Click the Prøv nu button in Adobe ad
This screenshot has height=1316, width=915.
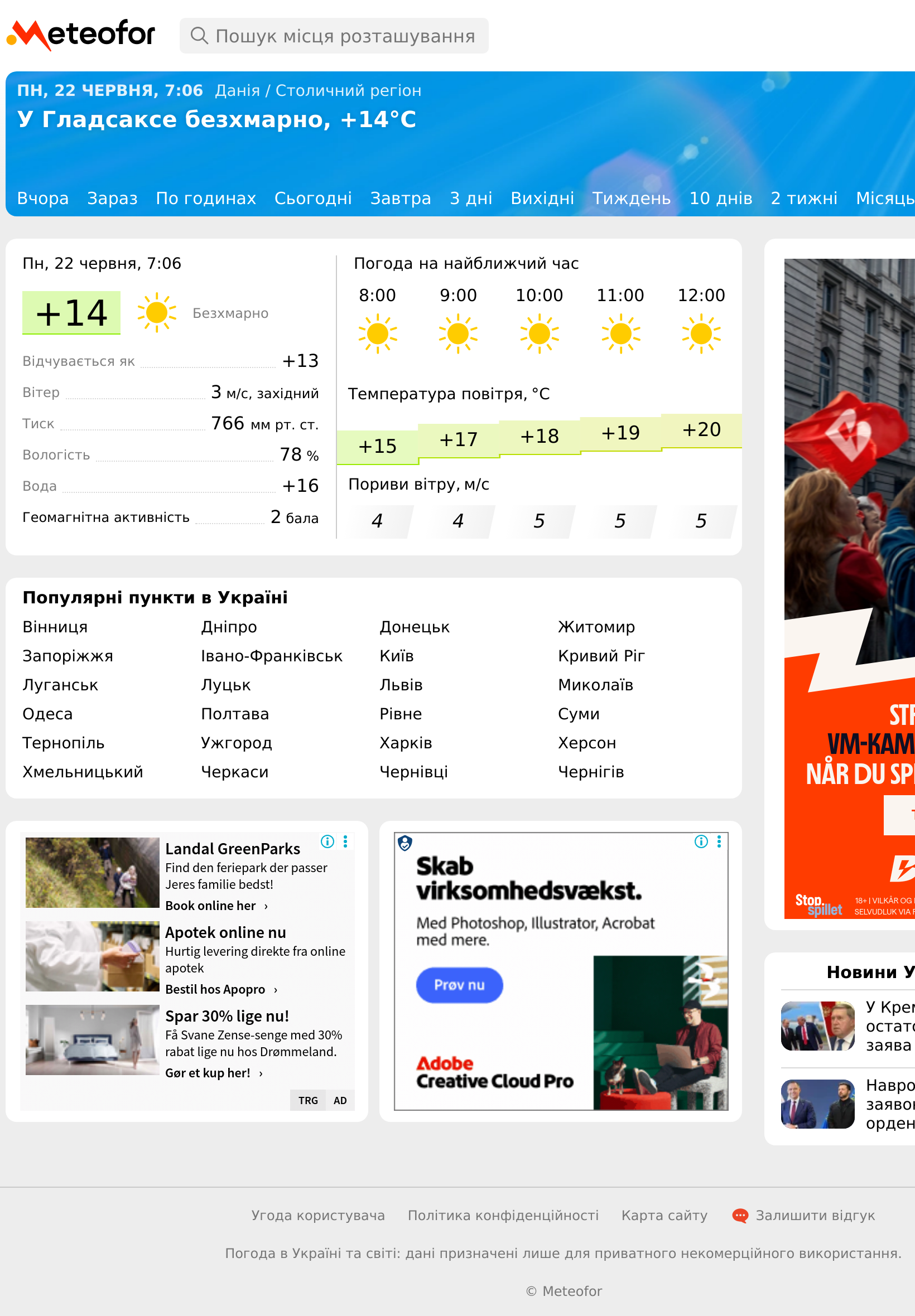[459, 985]
